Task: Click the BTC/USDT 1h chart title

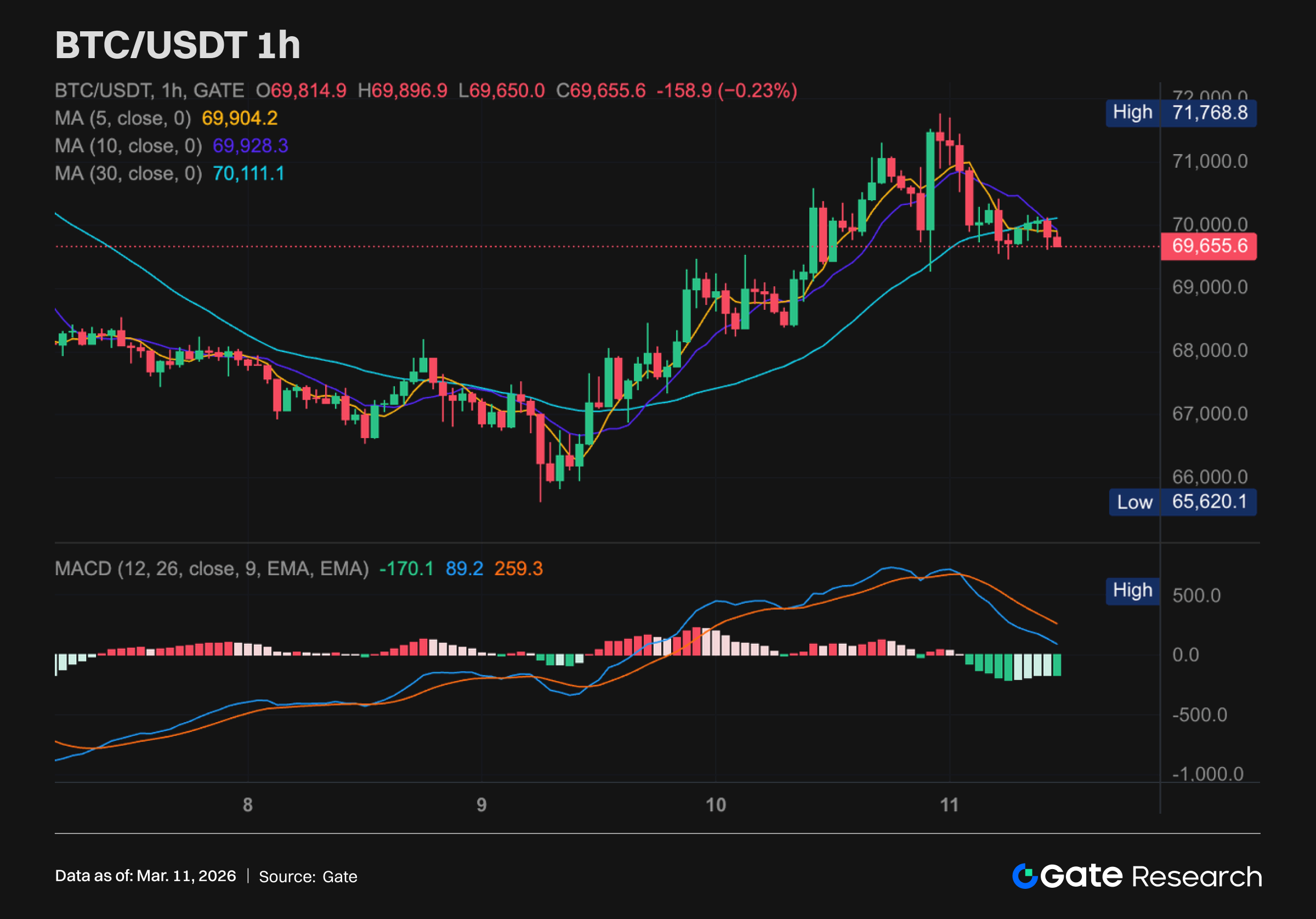Action: pos(178,45)
